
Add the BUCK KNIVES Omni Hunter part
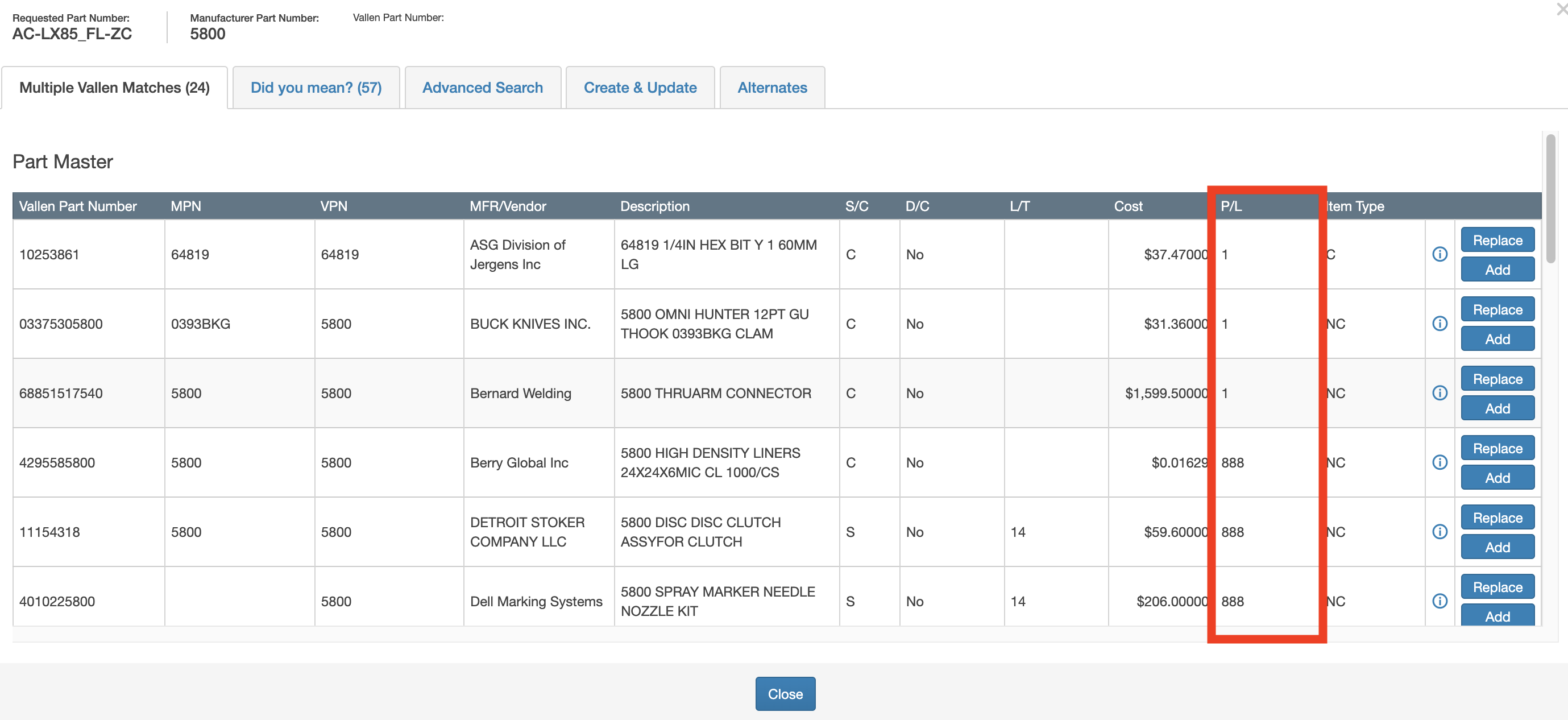[1497, 340]
